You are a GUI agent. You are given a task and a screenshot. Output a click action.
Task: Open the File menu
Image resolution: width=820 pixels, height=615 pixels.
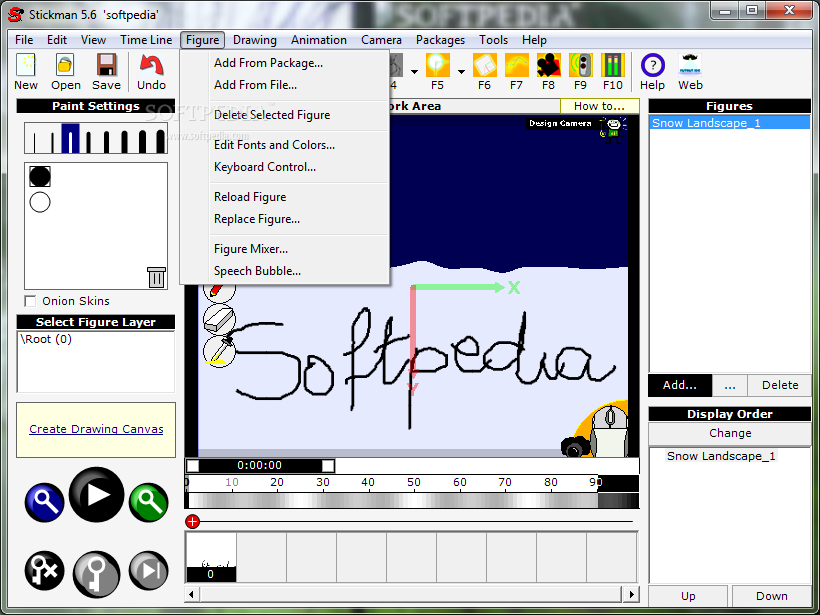coord(24,40)
